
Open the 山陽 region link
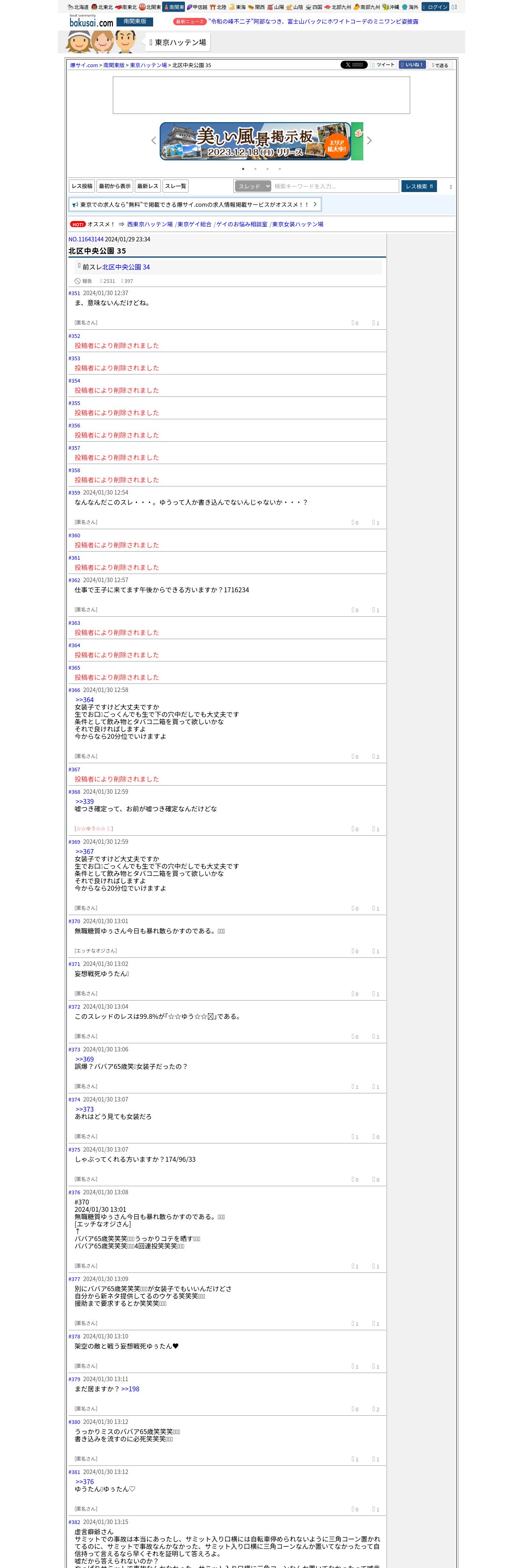[x=275, y=7]
